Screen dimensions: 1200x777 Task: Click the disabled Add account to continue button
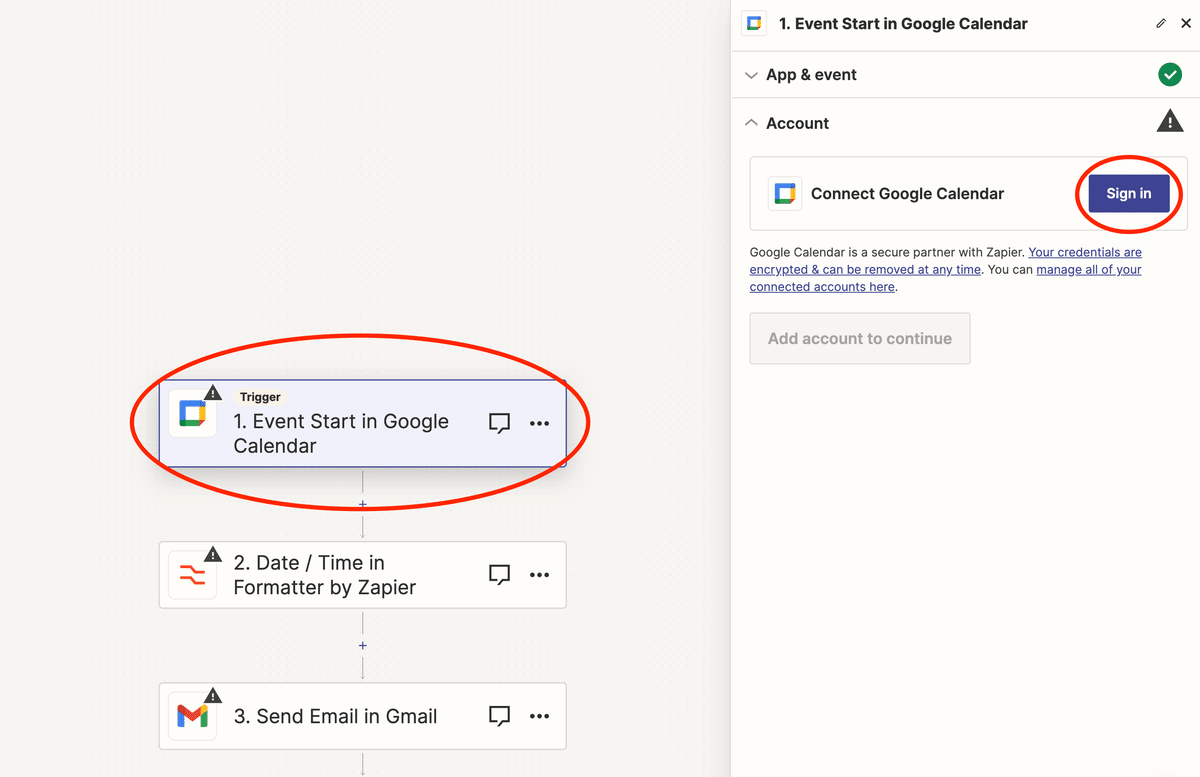coord(860,339)
